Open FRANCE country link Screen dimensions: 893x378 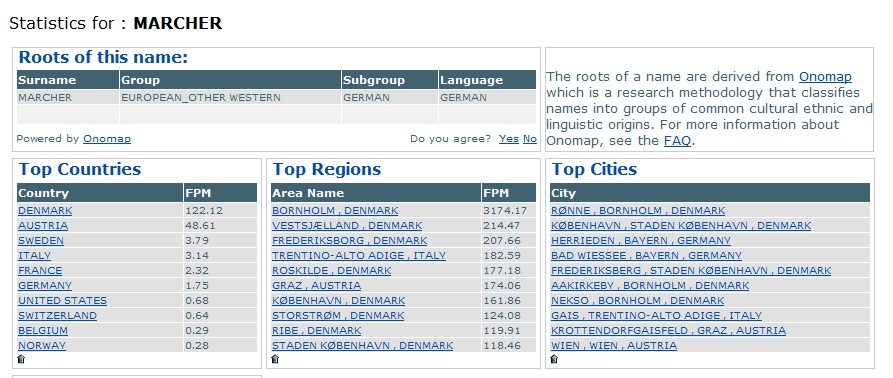pos(40,270)
